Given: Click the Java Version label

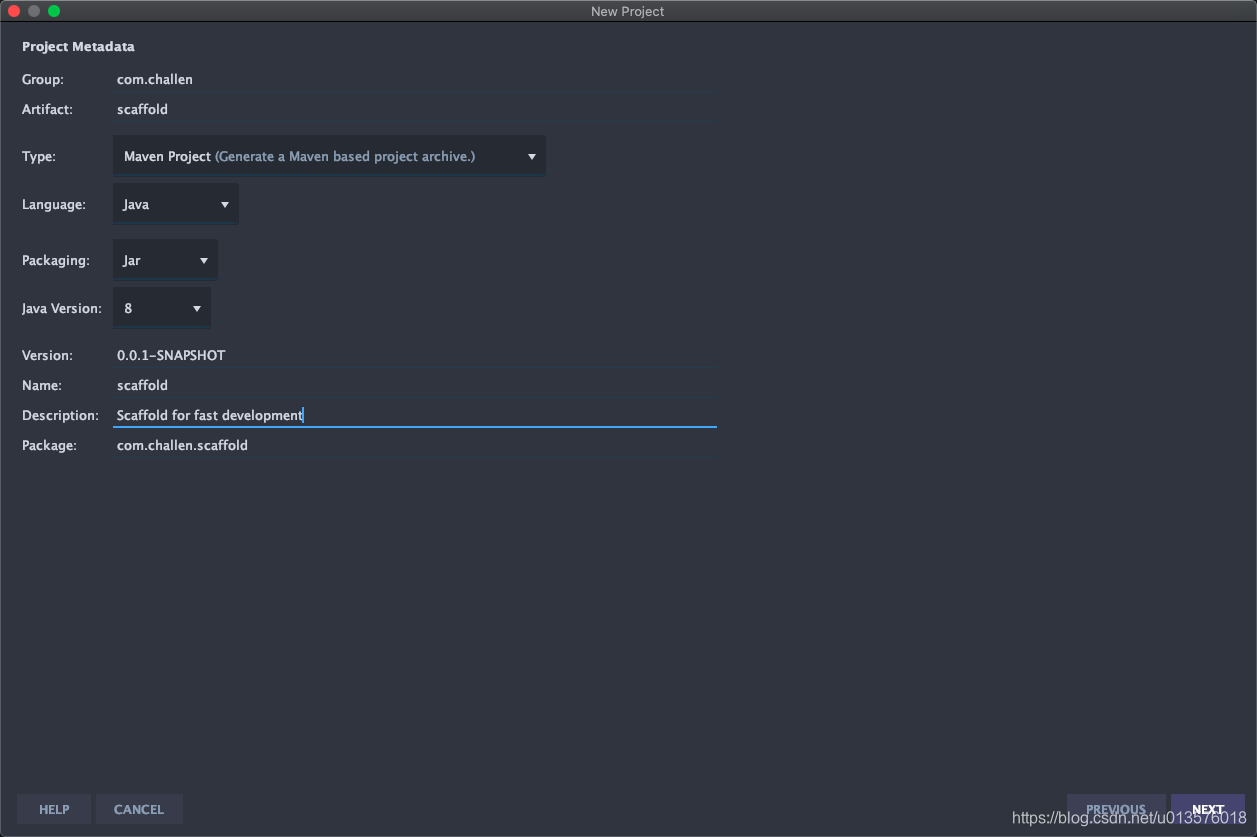Looking at the screenshot, I should (62, 308).
